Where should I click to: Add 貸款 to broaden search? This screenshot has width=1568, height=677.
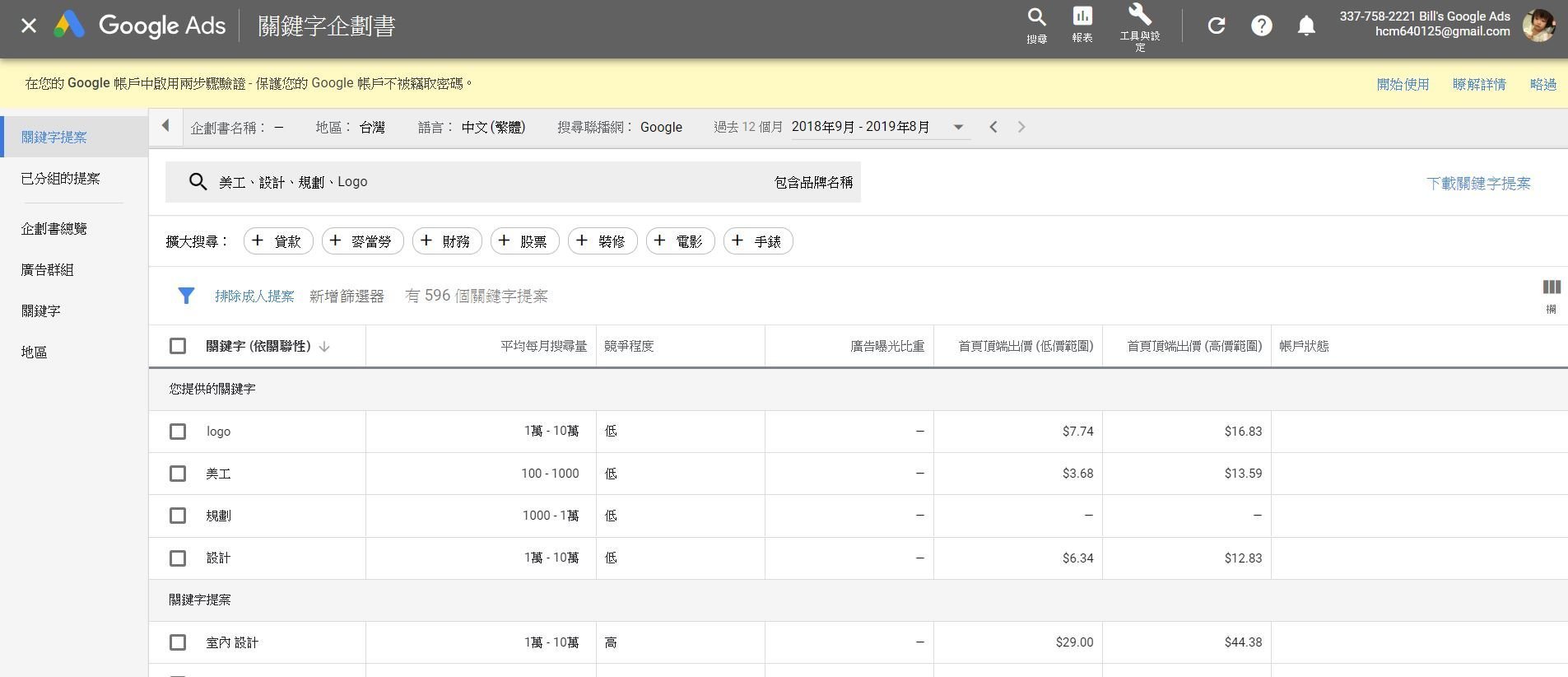278,241
